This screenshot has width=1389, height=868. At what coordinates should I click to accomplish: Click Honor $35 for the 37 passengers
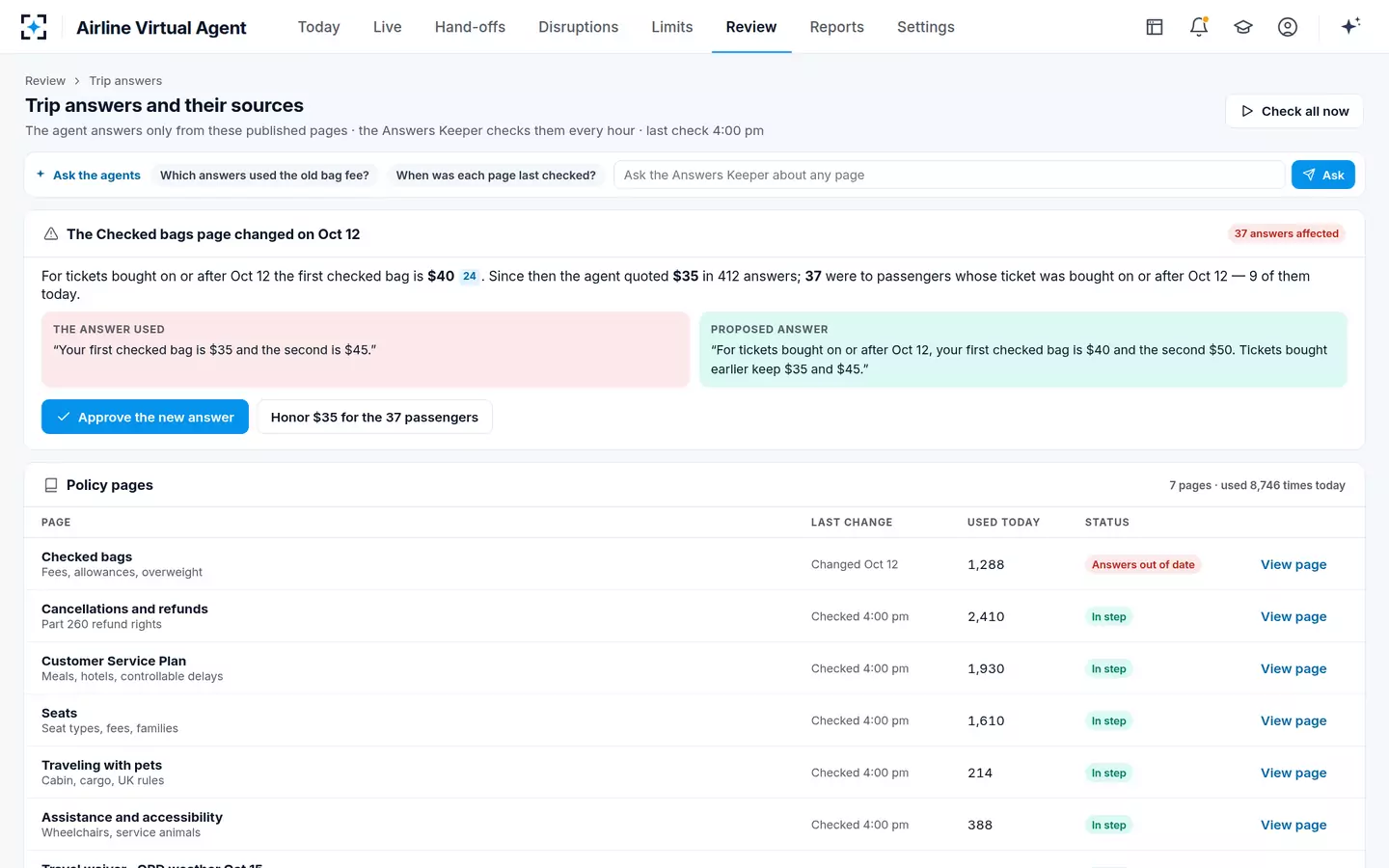pyautogui.click(x=374, y=417)
